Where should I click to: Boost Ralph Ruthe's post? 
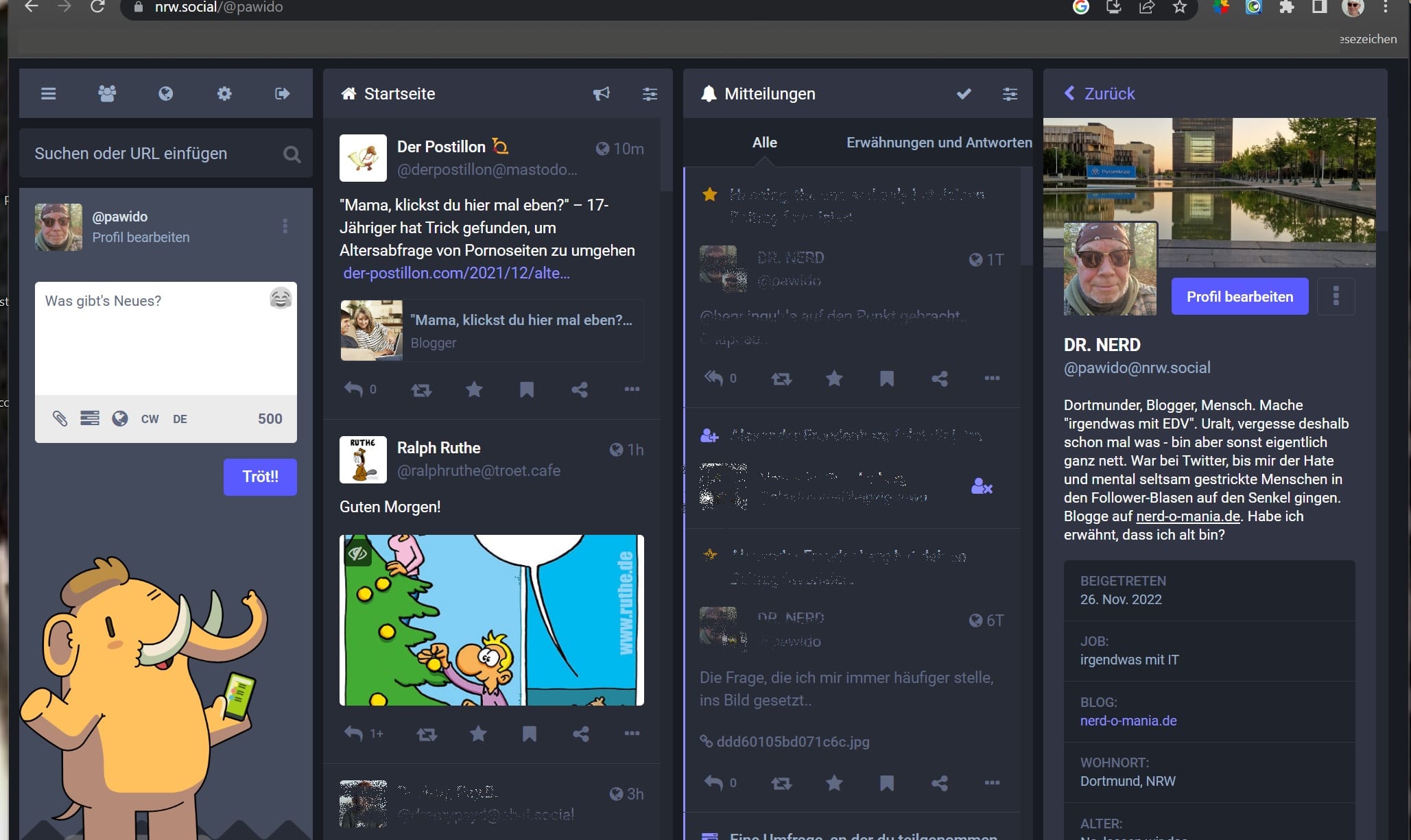427,734
